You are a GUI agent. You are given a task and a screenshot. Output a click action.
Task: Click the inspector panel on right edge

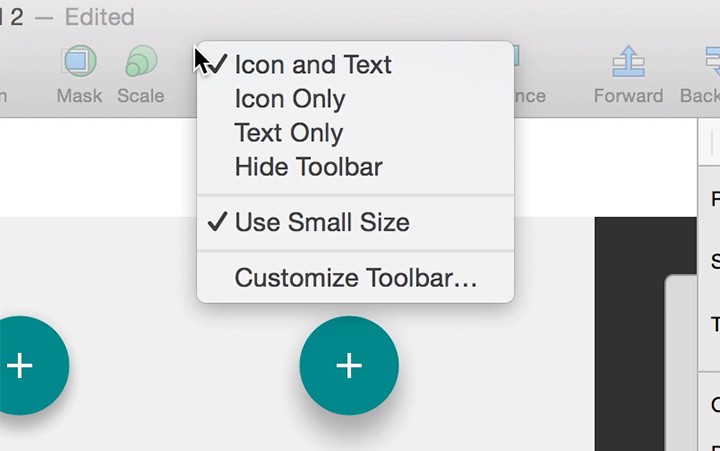click(709, 285)
